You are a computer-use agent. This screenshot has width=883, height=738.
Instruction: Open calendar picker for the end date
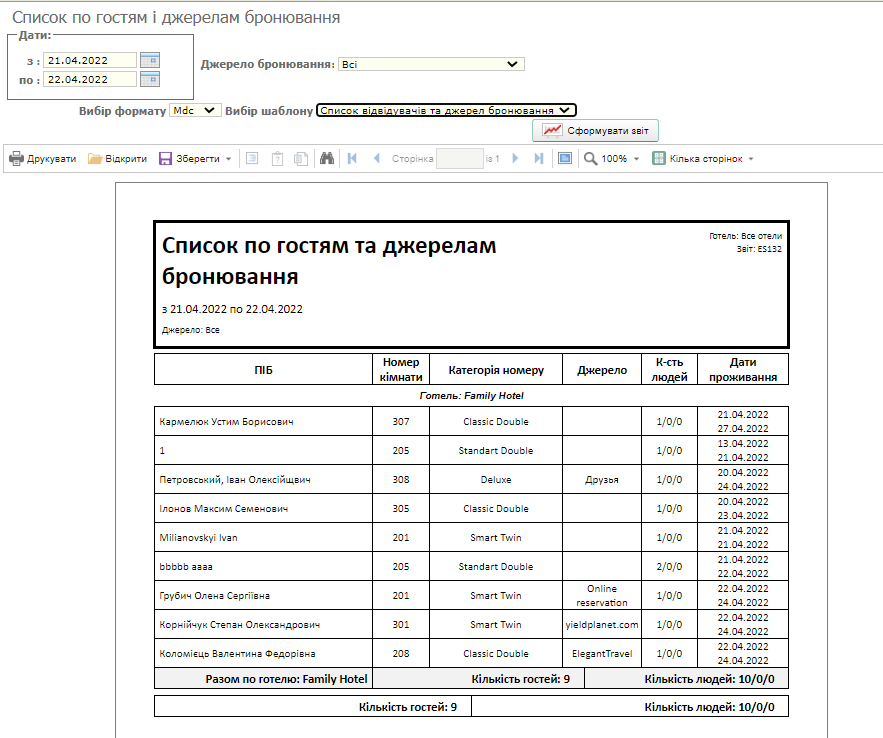pyautogui.click(x=150, y=80)
